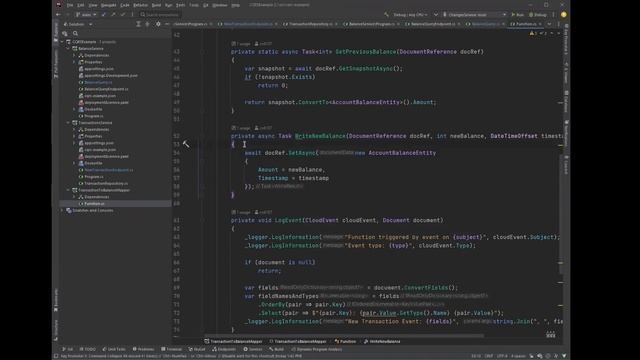Open the File menu

pos(70,5)
